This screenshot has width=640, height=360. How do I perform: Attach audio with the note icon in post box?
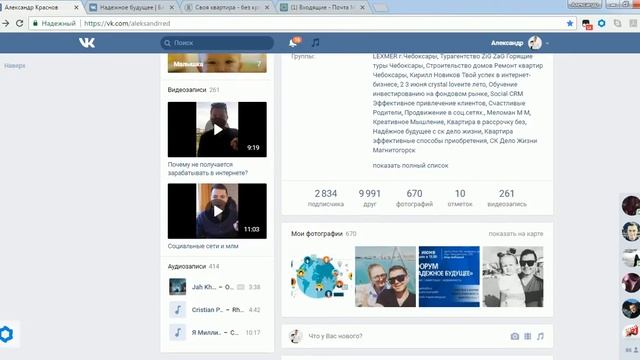tap(540, 336)
